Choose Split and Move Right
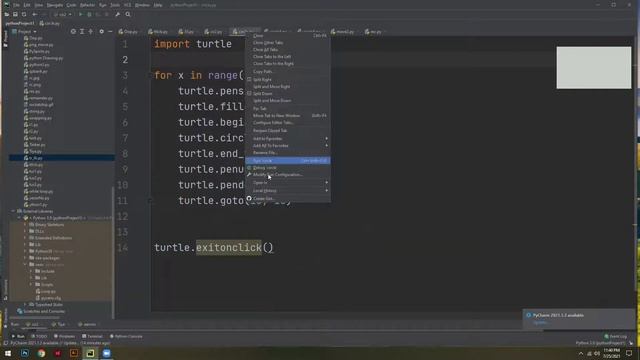Image resolution: width=640 pixels, height=360 pixels. click(x=288, y=87)
